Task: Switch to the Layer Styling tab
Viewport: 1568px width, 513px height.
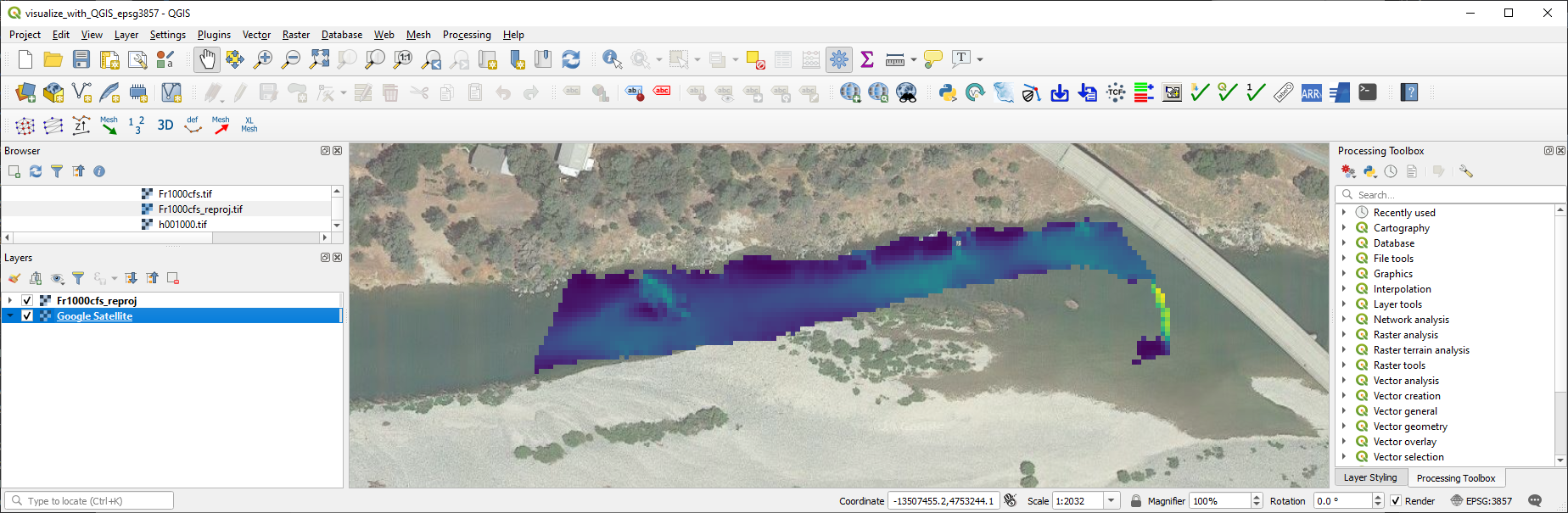Action: click(1369, 477)
